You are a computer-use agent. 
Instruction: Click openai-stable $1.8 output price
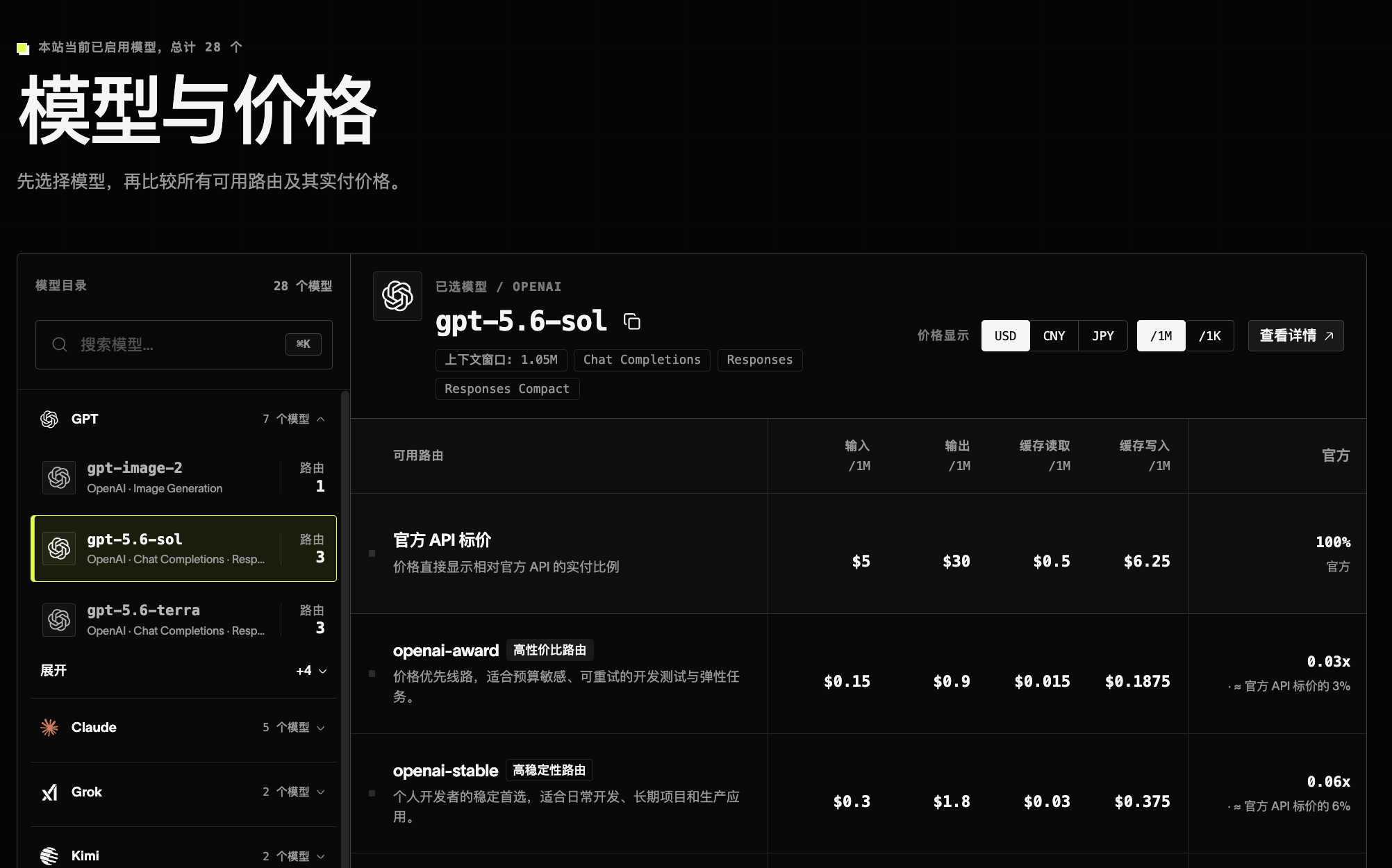(952, 801)
